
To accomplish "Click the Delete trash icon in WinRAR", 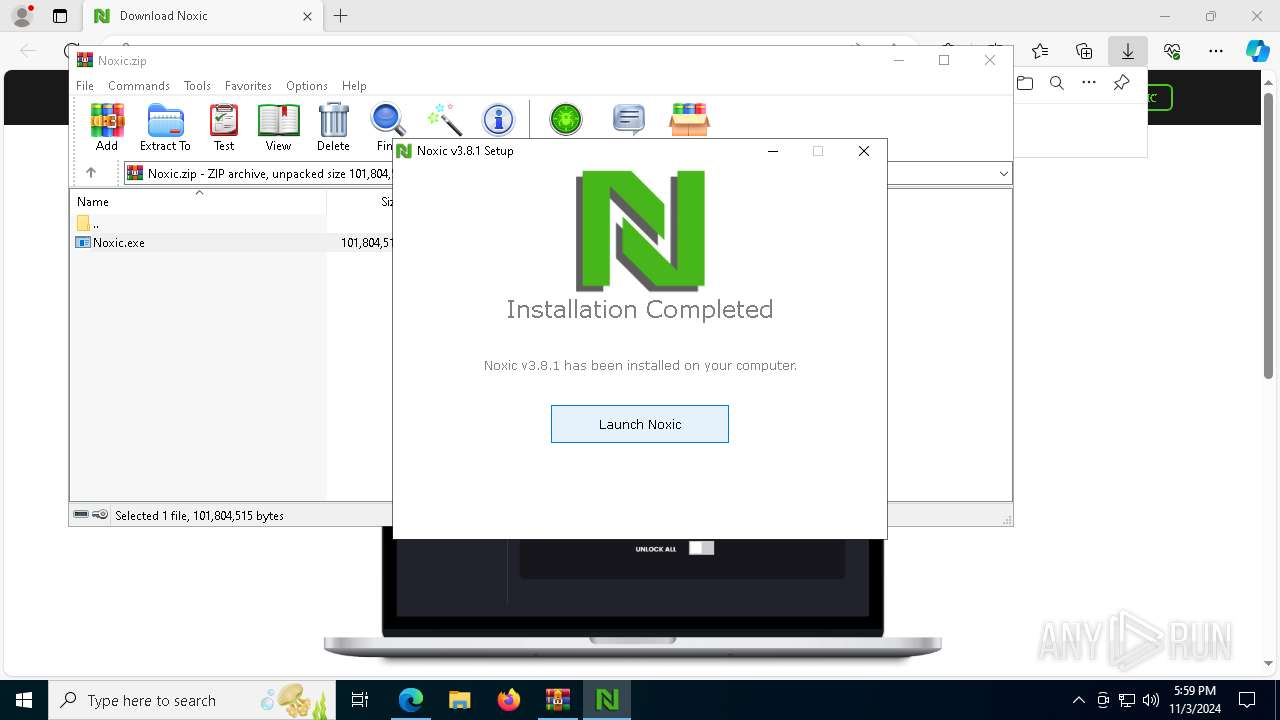I will pyautogui.click(x=333, y=127).
